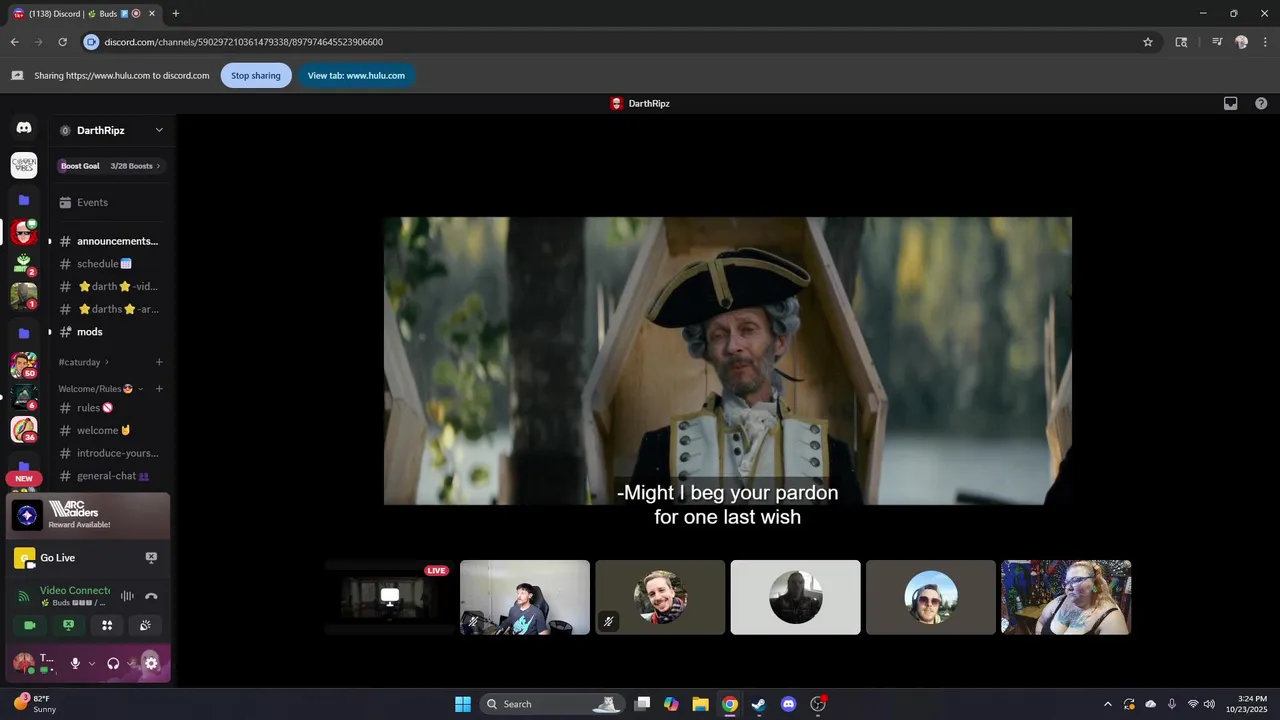Focus the Chrome address bar

(x=620, y=42)
